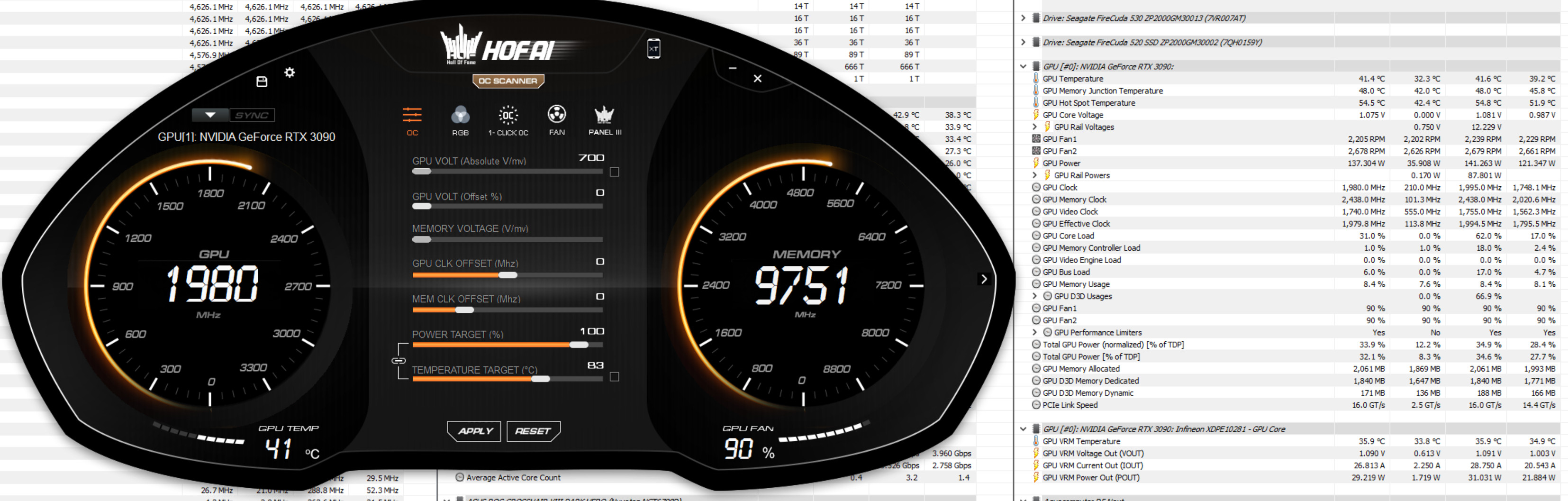Click the lightning icon beside GPU VRM Current Out
Image resolution: width=1568 pixels, height=501 pixels.
pos(1036,466)
